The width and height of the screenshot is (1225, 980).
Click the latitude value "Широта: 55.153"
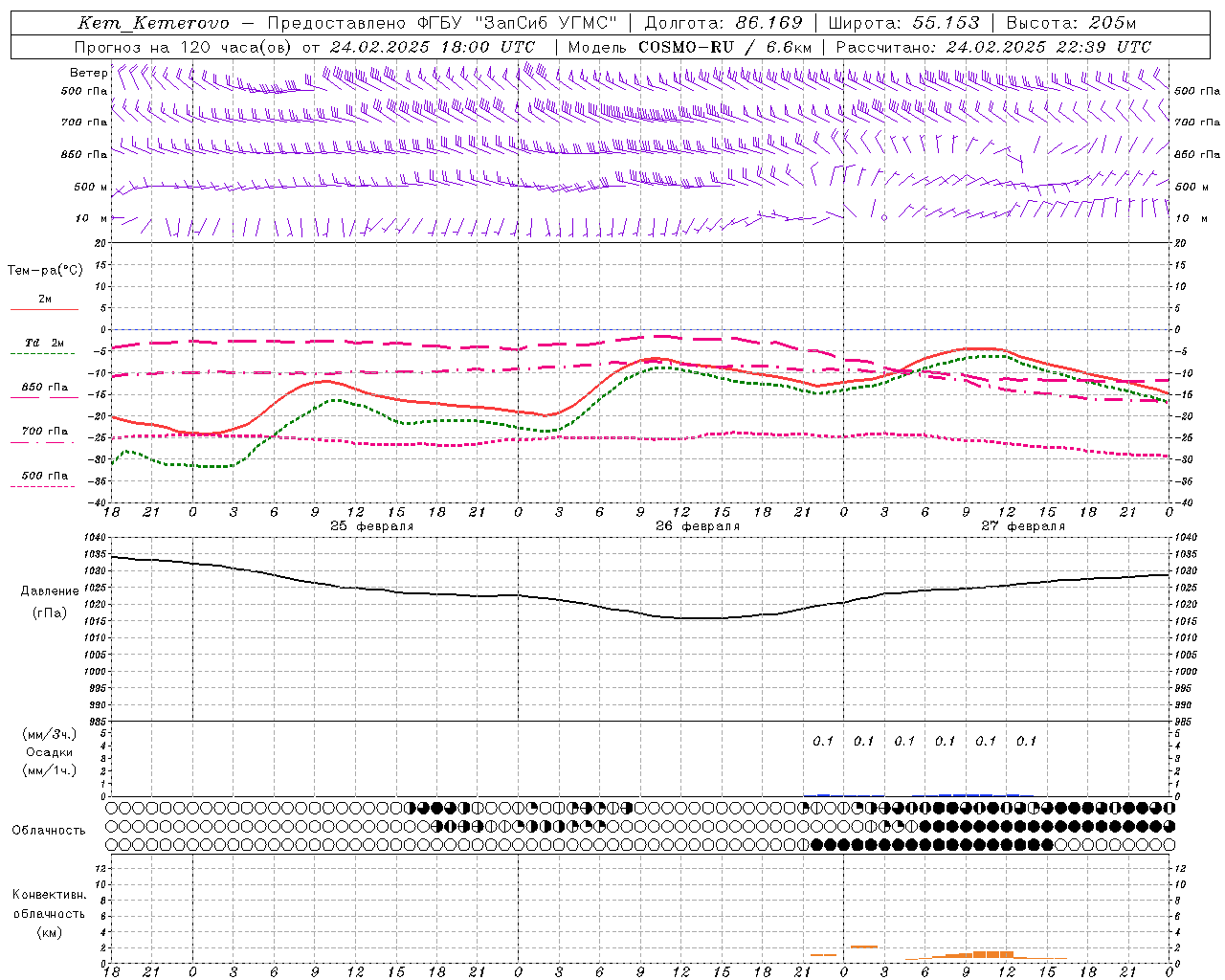(904, 24)
